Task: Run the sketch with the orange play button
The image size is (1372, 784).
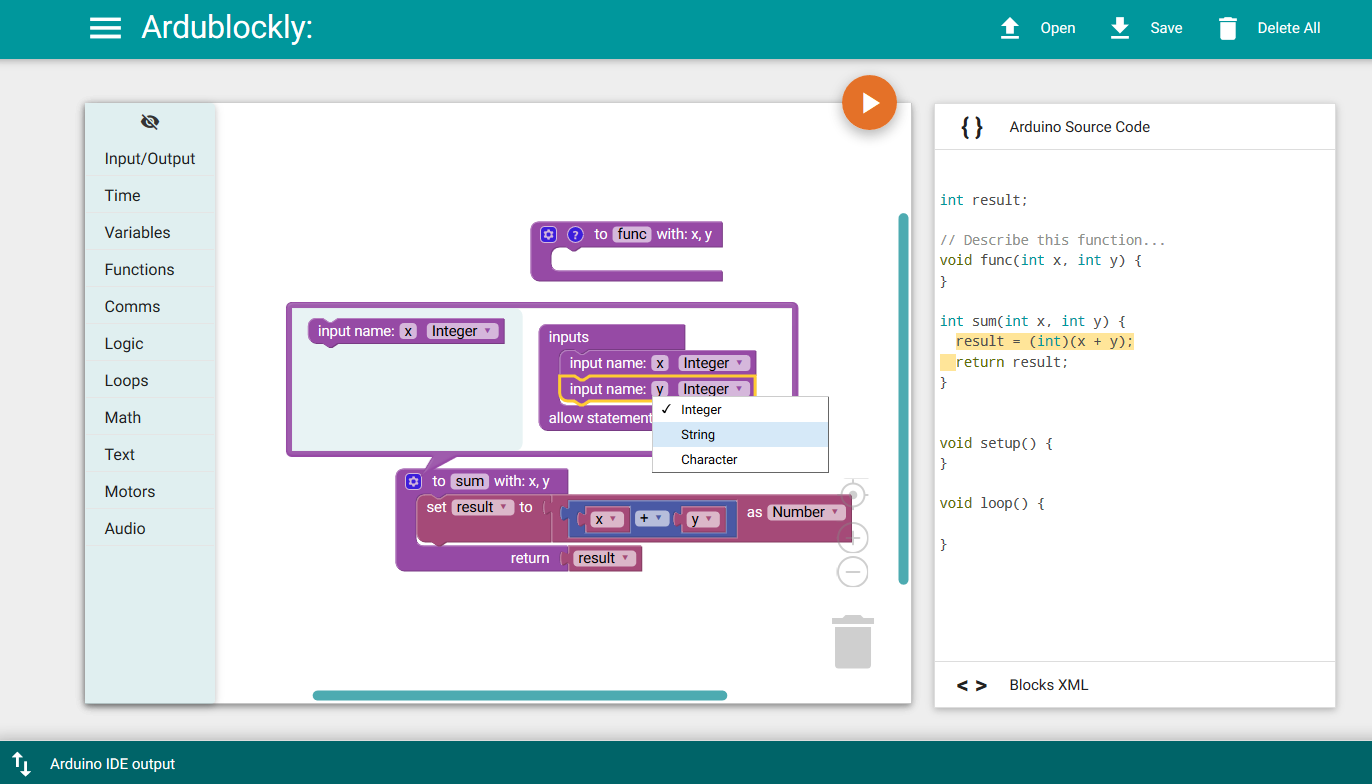Action: (869, 102)
